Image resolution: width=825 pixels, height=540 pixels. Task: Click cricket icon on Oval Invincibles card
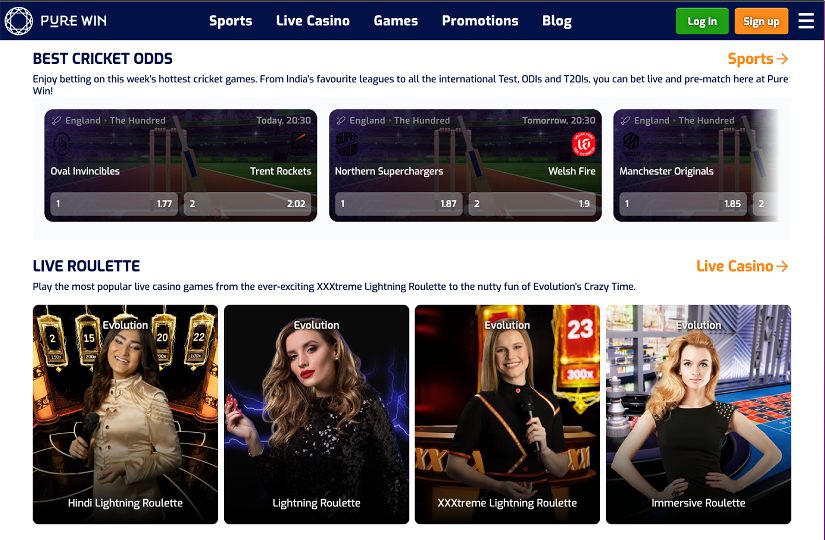pyautogui.click(x=56, y=121)
